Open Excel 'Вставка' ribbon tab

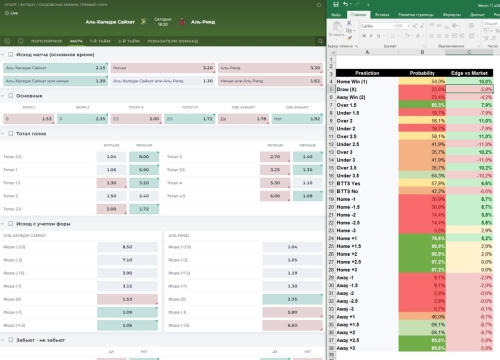pos(382,15)
